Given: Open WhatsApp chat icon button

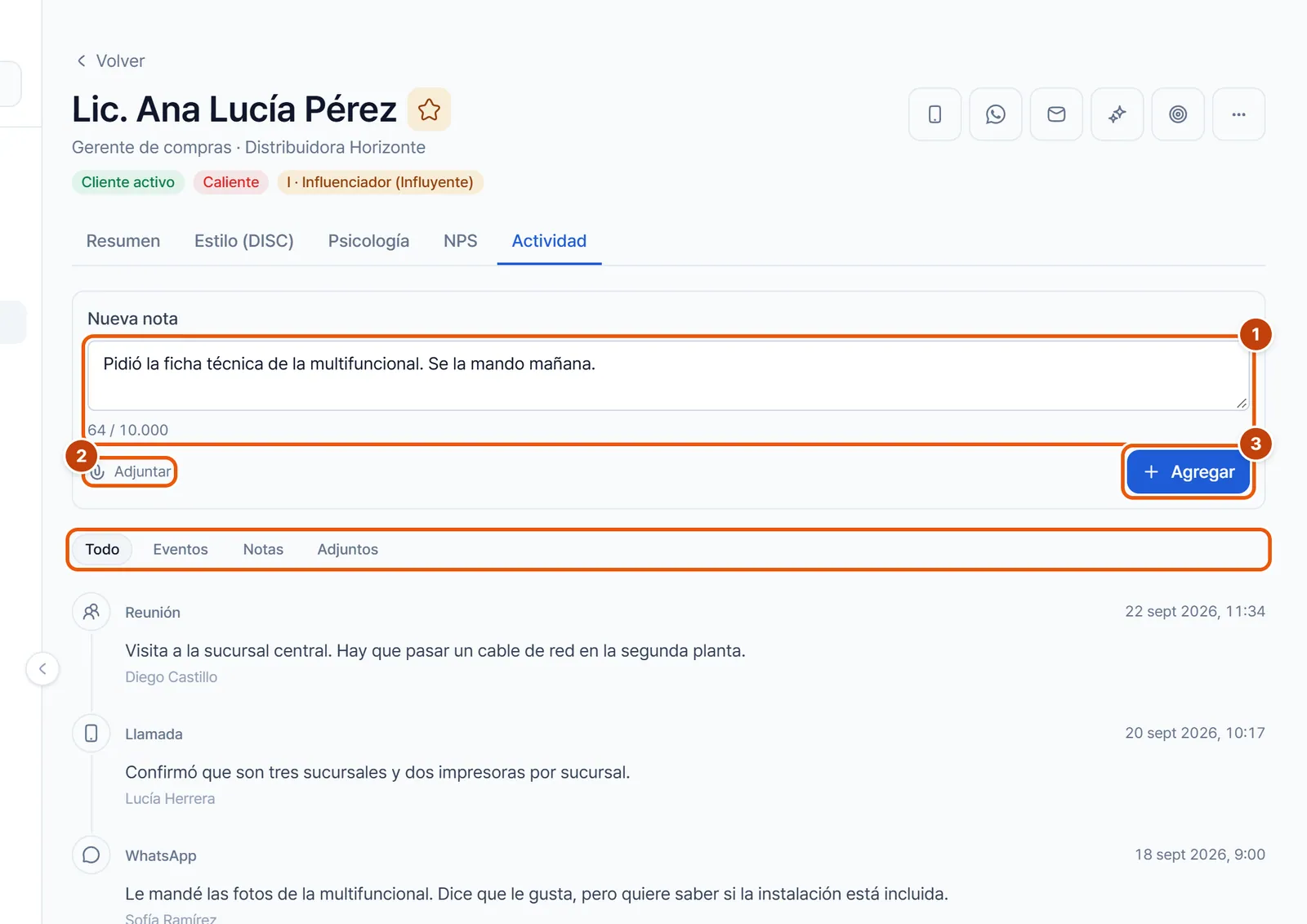Looking at the screenshot, I should 995,114.
